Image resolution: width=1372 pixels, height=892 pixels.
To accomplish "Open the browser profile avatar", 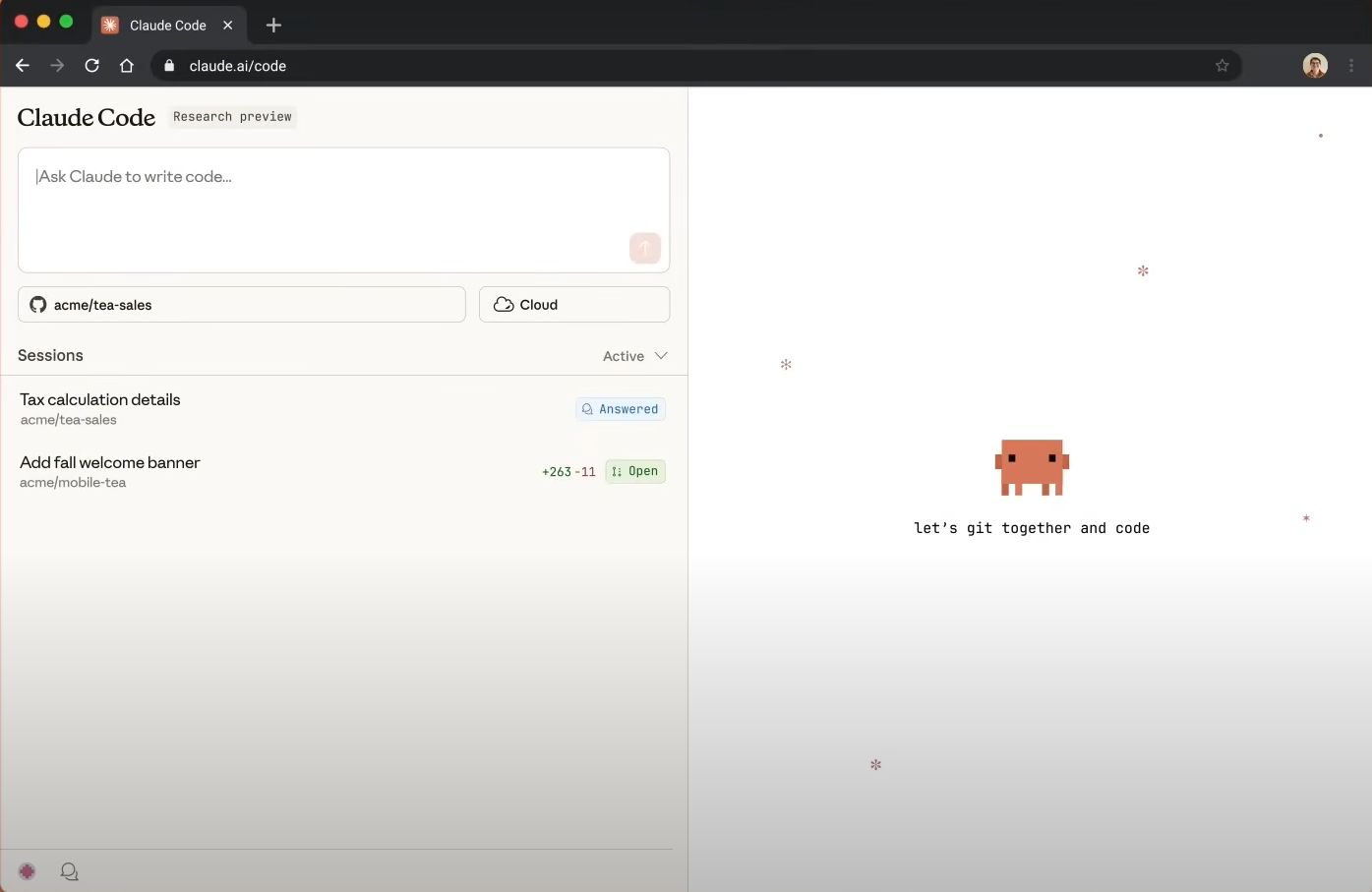I will click(x=1315, y=66).
